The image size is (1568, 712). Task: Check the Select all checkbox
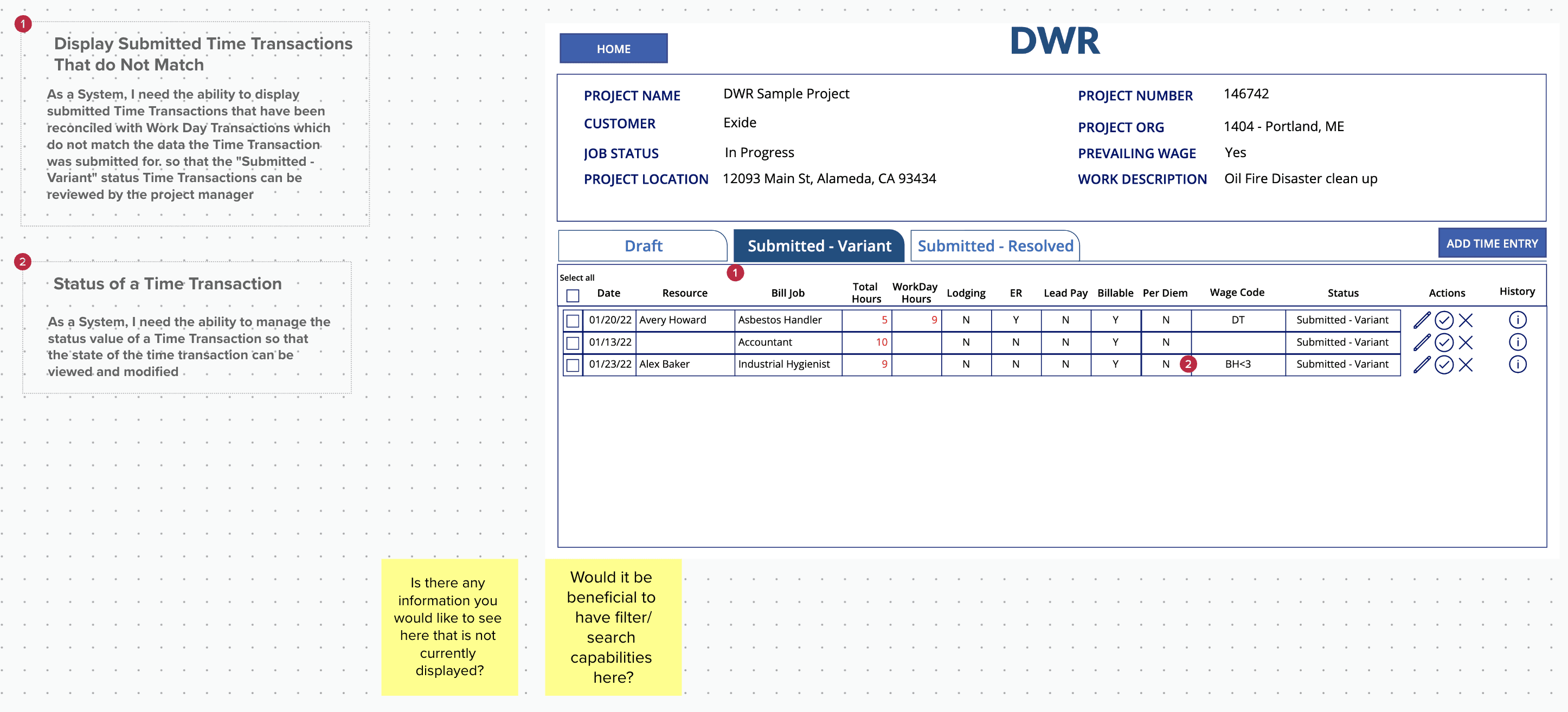572,296
